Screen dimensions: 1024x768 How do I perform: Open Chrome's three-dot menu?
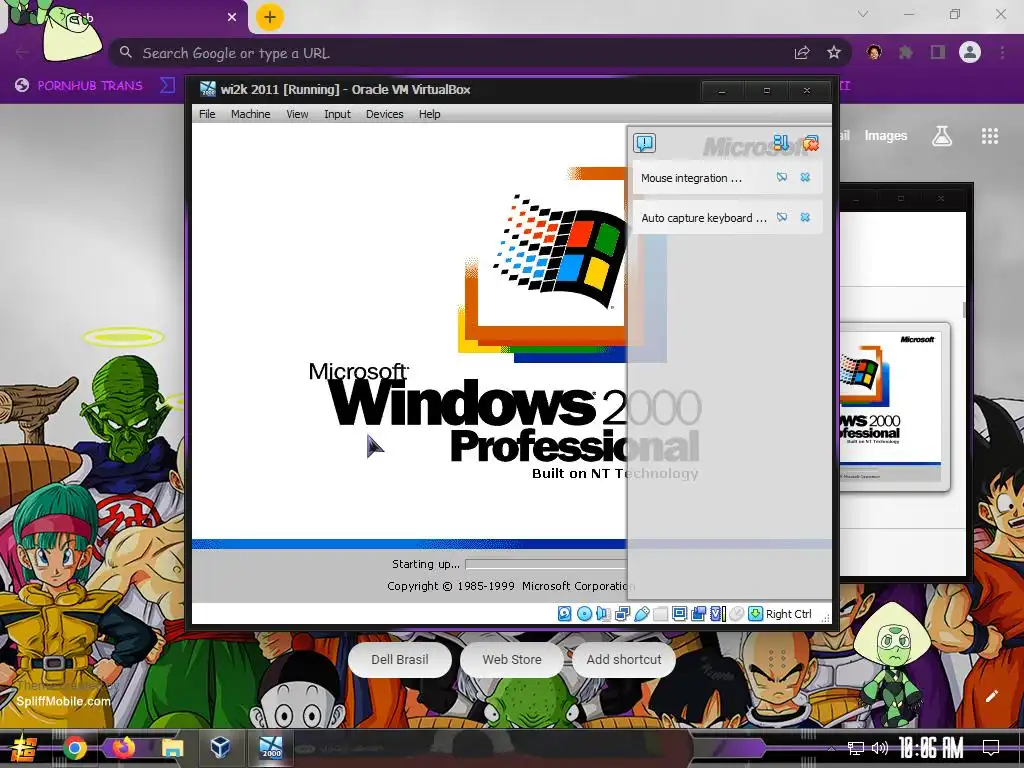coord(1002,52)
